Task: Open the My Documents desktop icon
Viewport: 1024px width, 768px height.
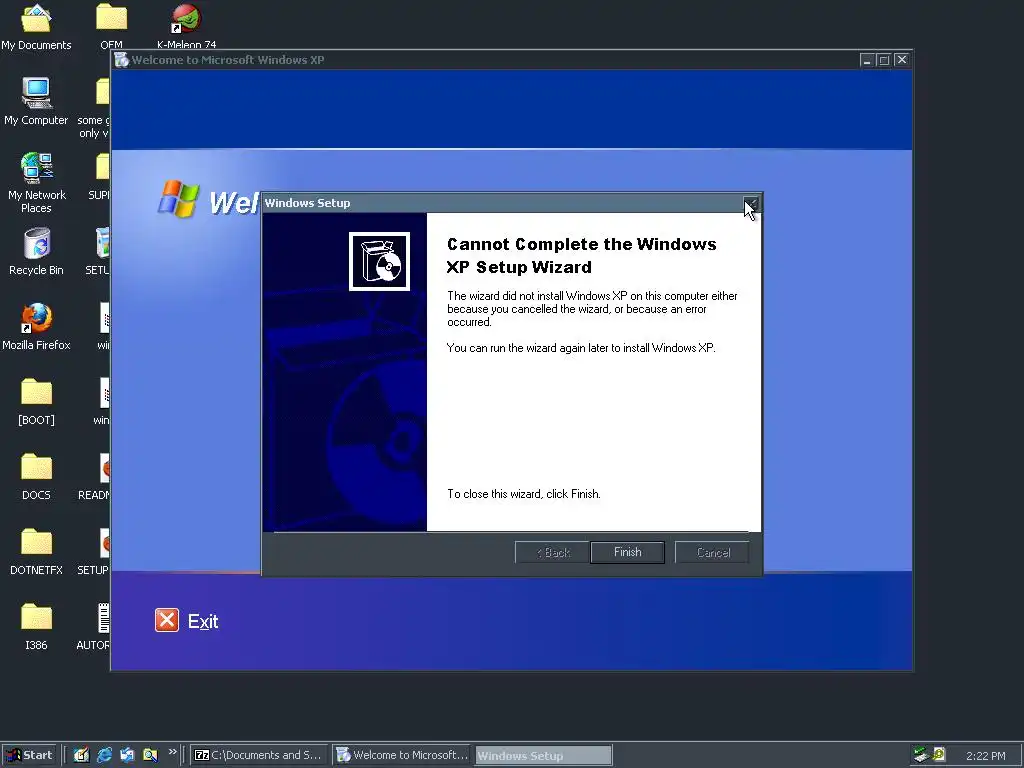Action: [x=36, y=28]
